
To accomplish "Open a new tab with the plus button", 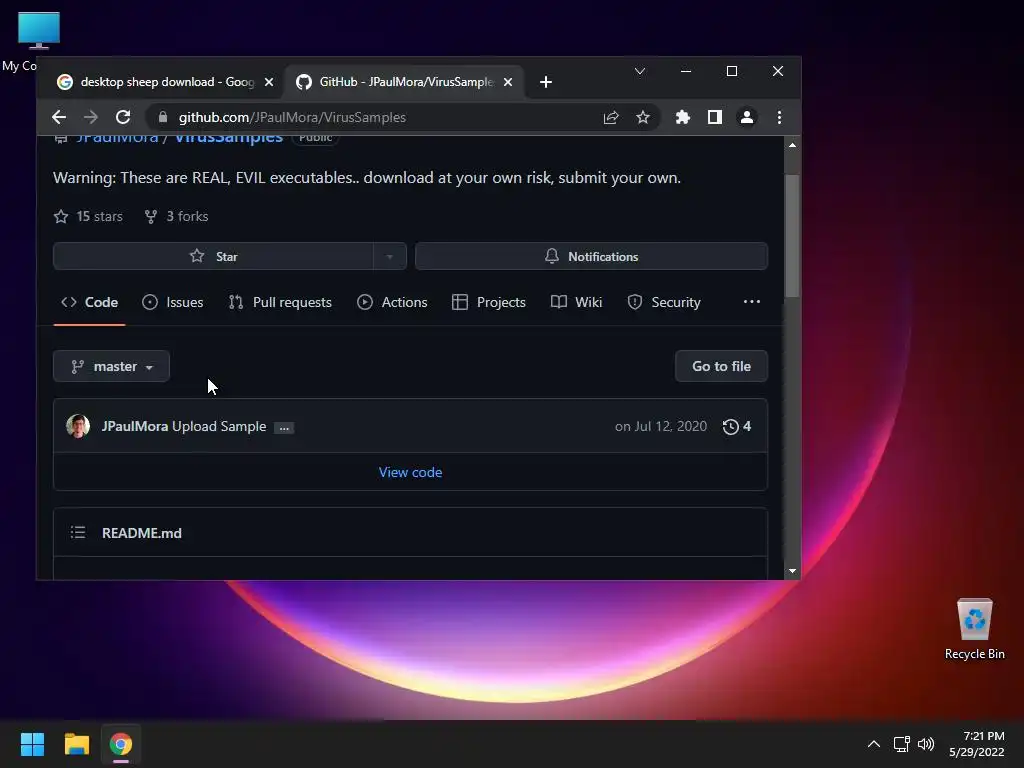I will point(546,82).
